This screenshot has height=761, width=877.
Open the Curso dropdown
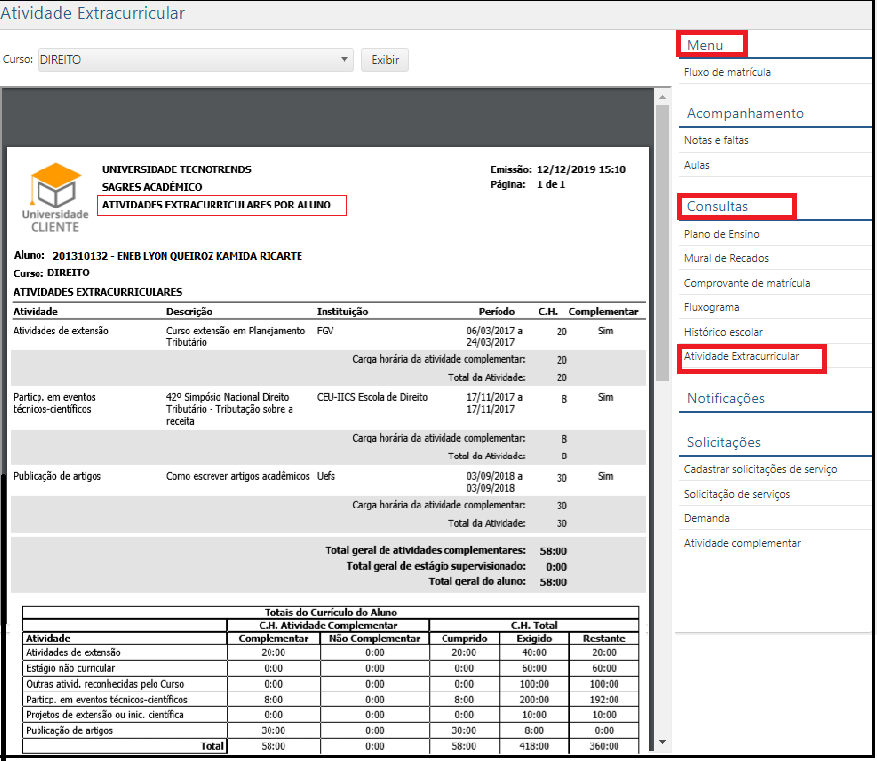(344, 60)
